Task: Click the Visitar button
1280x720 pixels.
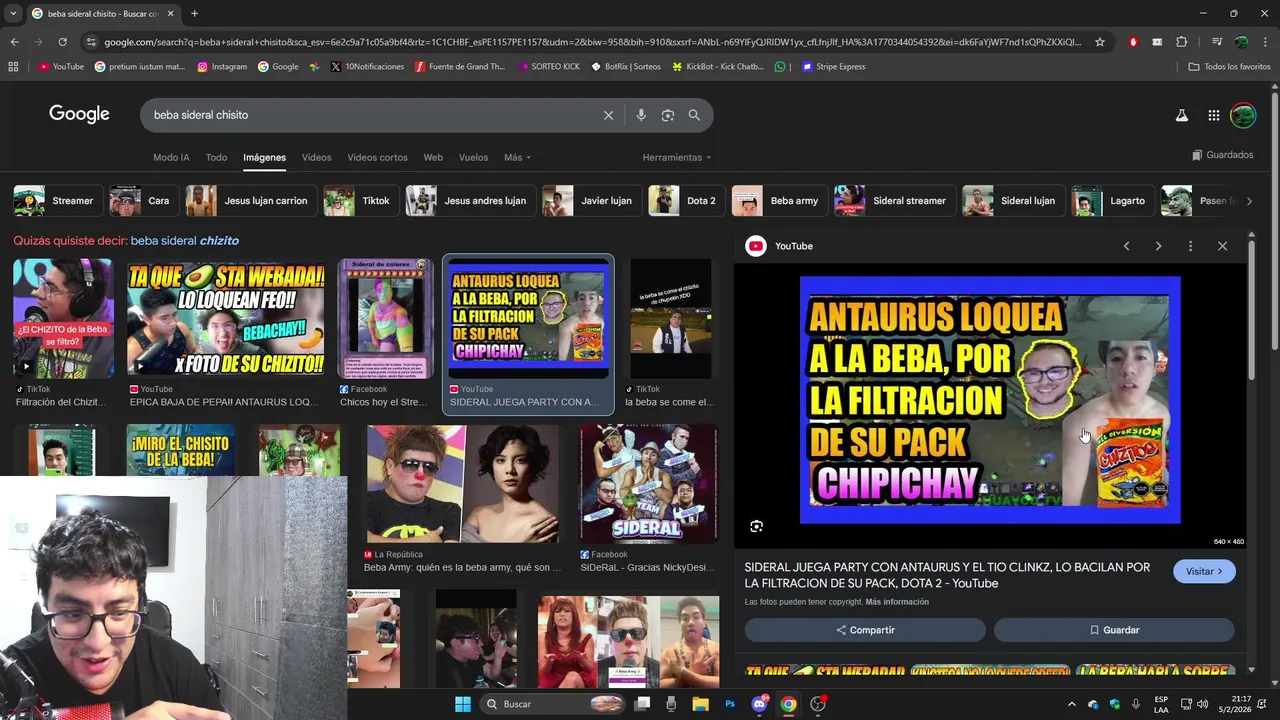Action: tap(1204, 571)
